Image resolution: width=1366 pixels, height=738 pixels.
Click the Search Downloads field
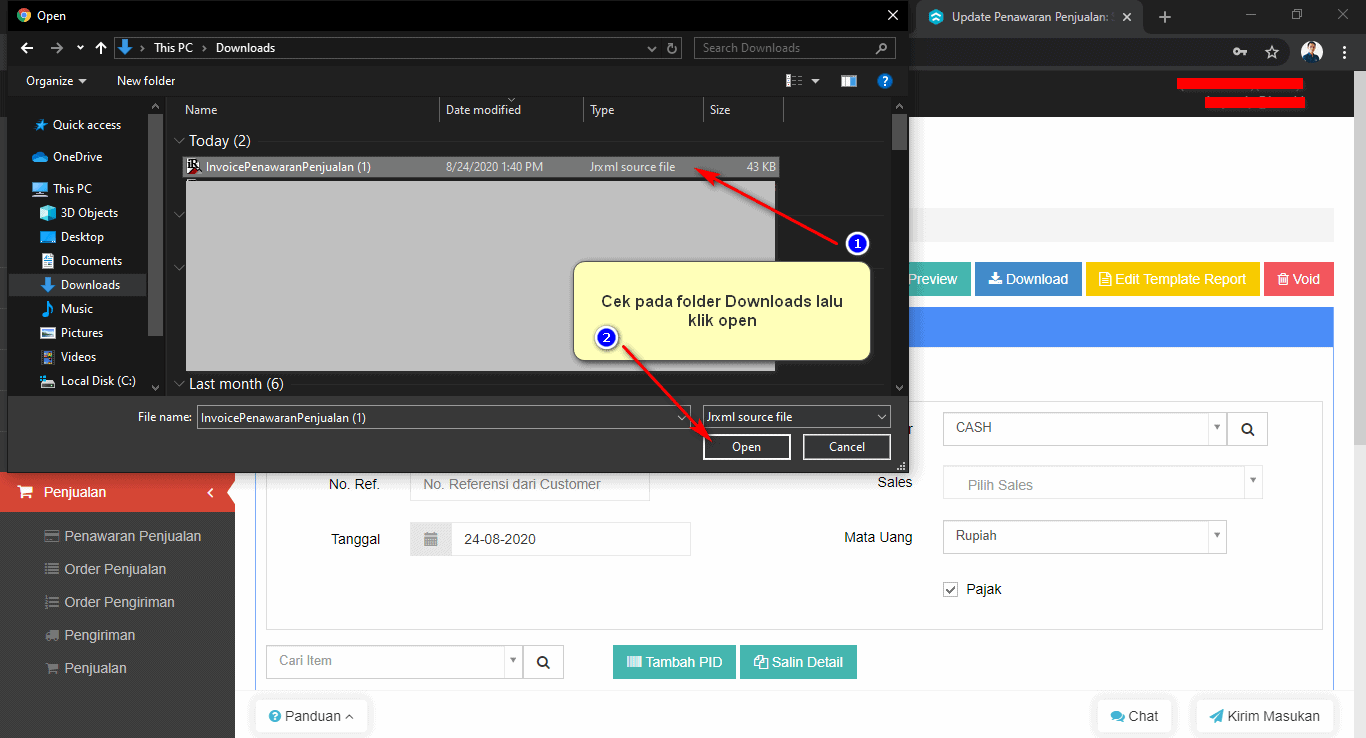point(794,48)
